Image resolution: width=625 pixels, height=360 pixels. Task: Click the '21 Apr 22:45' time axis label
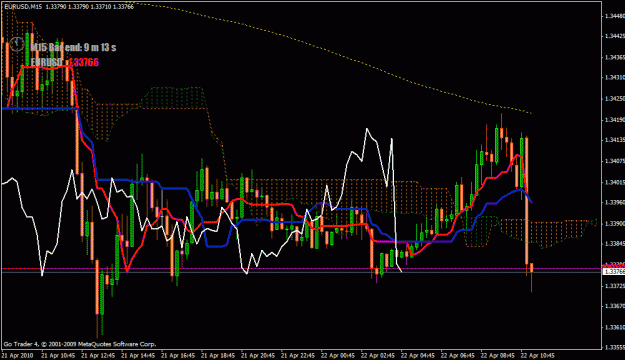(x=298, y=355)
